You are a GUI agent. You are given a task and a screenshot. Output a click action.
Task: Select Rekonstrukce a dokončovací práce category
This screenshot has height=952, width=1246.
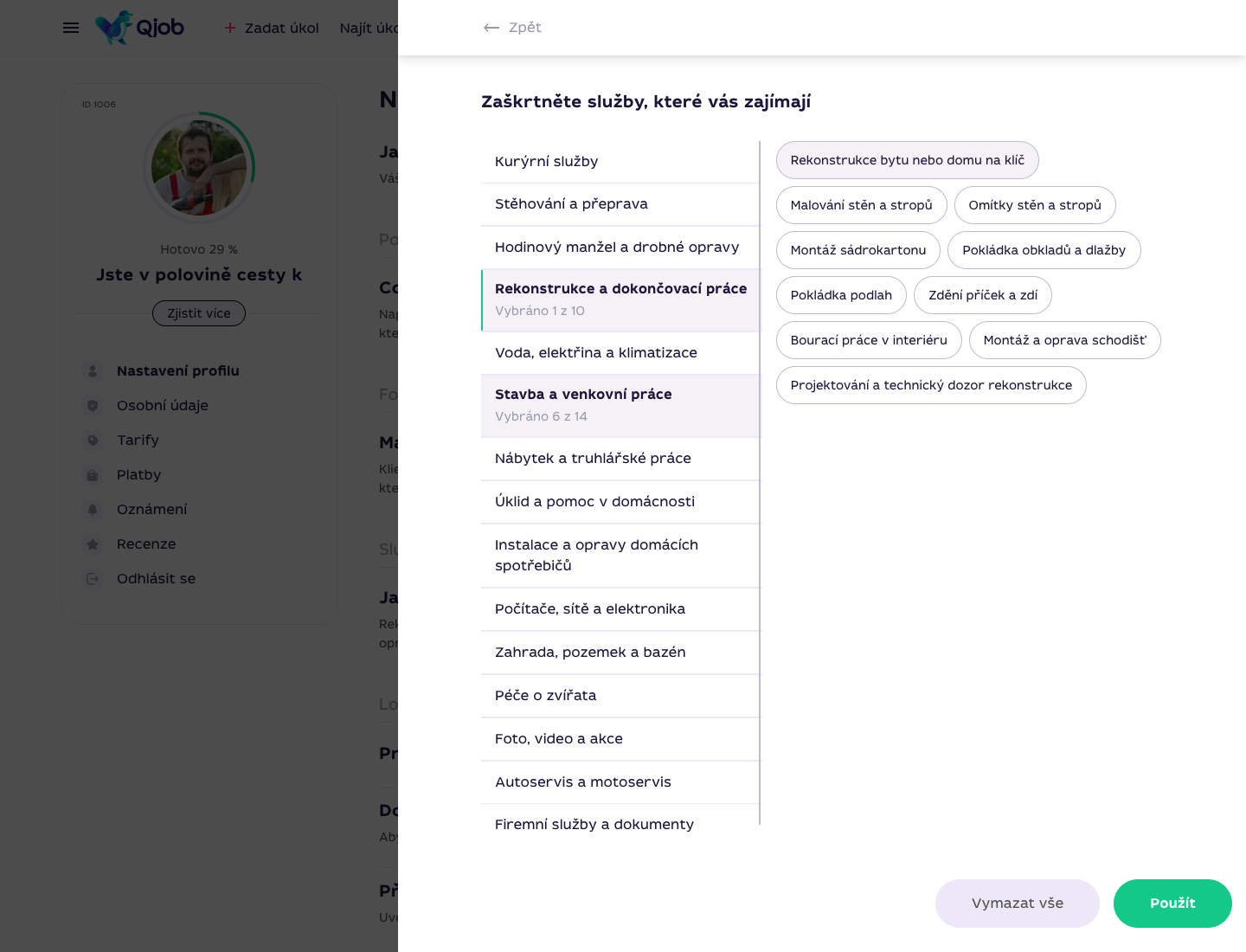tap(620, 299)
